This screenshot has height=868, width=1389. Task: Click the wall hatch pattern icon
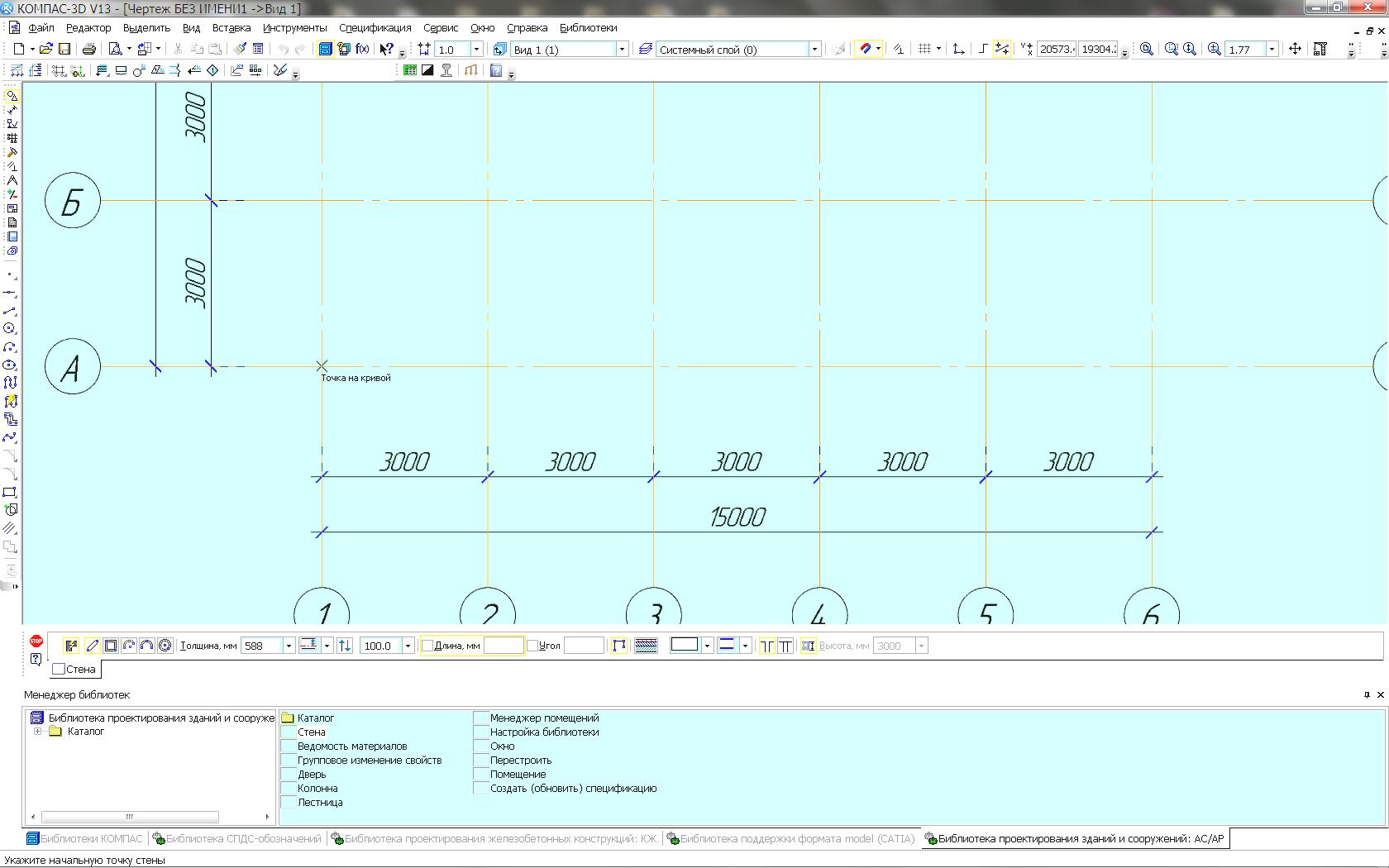(646, 646)
